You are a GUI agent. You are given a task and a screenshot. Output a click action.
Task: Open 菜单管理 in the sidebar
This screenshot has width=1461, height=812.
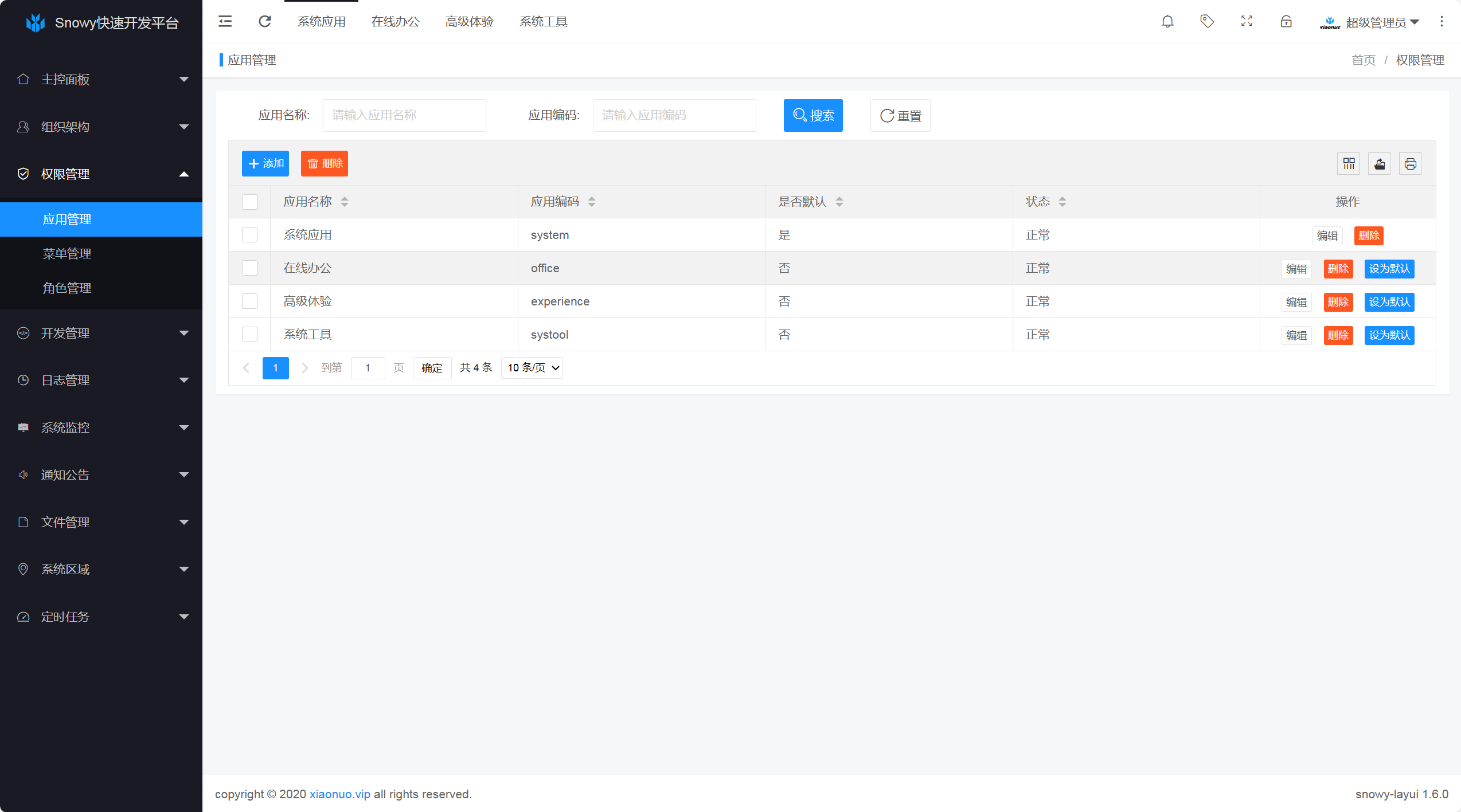67,254
